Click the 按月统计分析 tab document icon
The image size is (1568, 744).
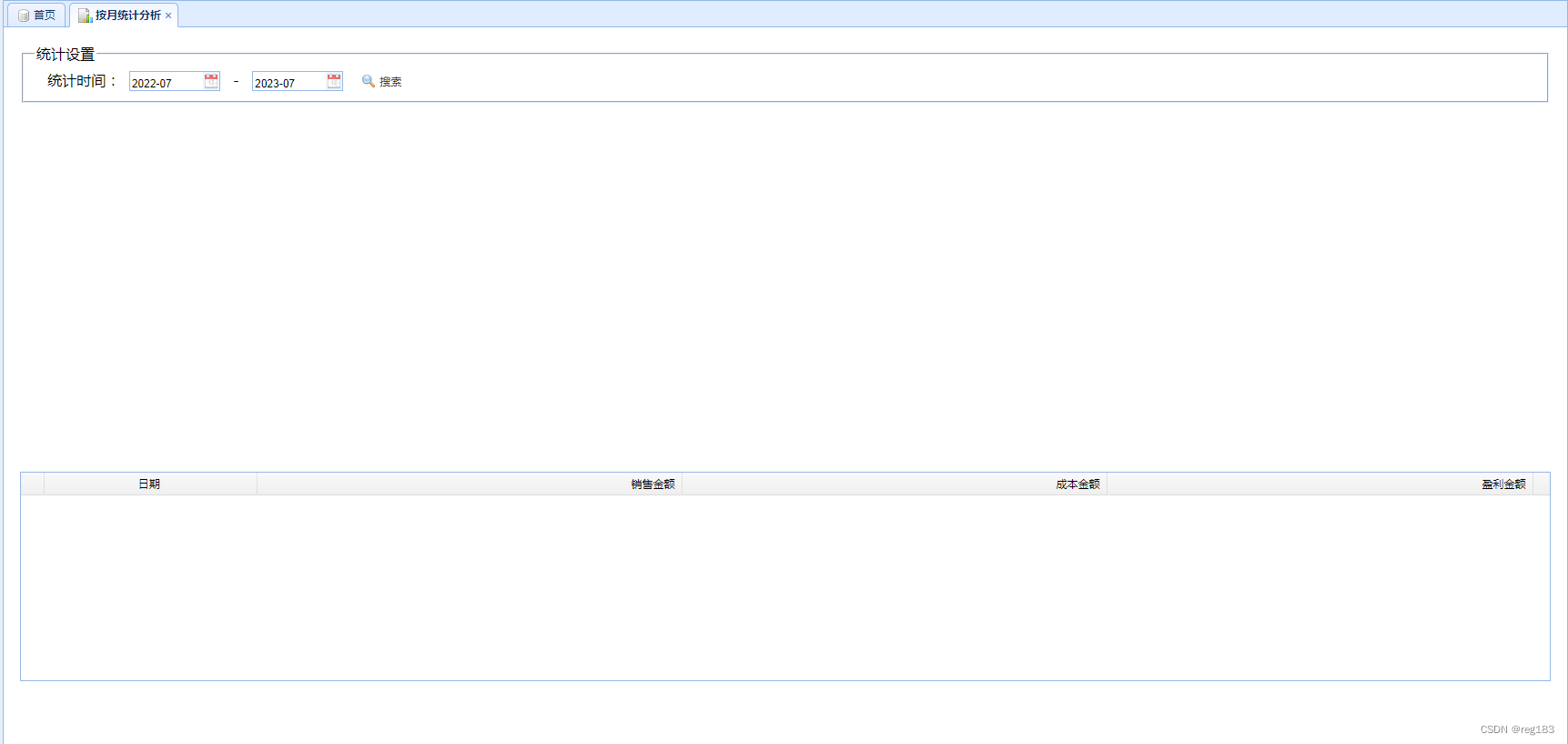[x=85, y=15]
